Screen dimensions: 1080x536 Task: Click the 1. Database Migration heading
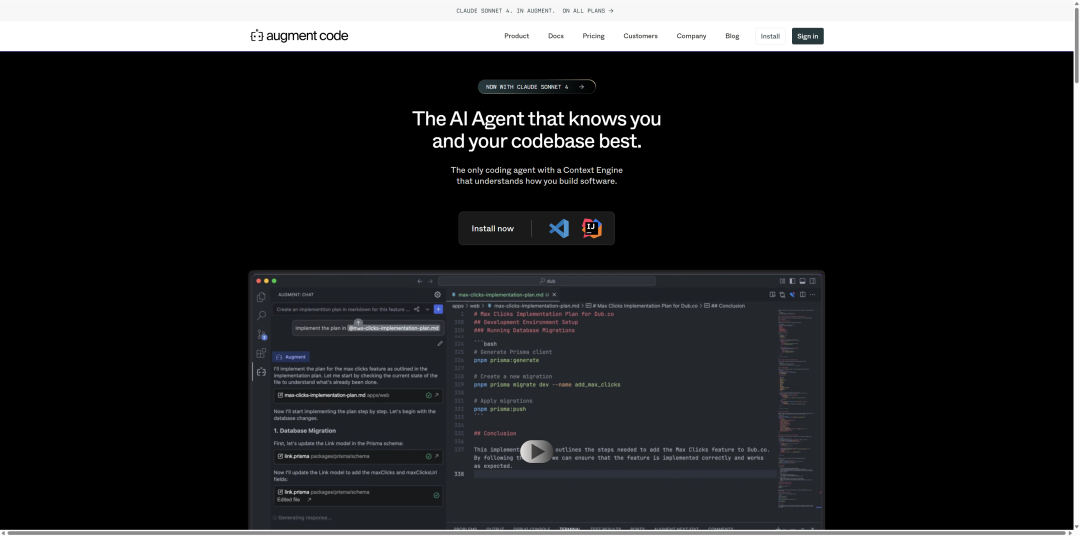(305, 431)
